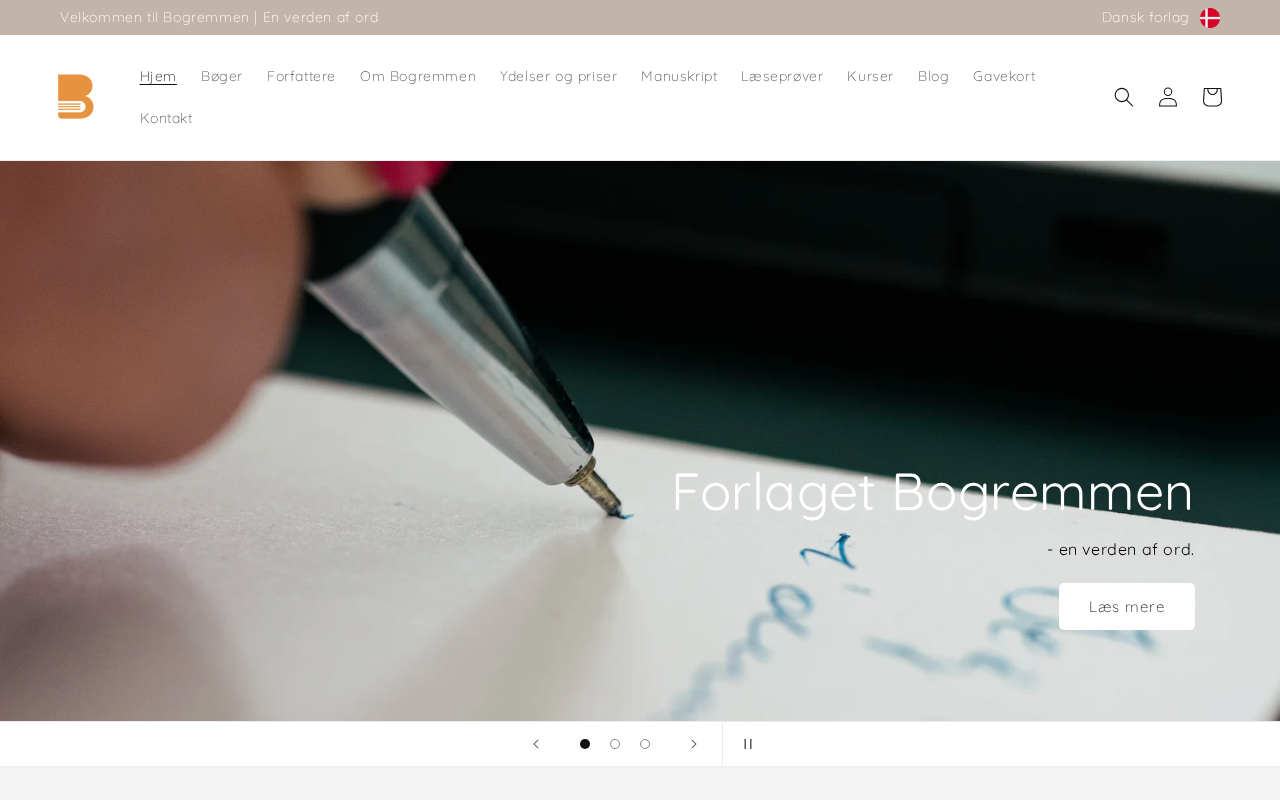The image size is (1280, 800).
Task: Click the Danish flag icon
Action: pyautogui.click(x=1210, y=18)
